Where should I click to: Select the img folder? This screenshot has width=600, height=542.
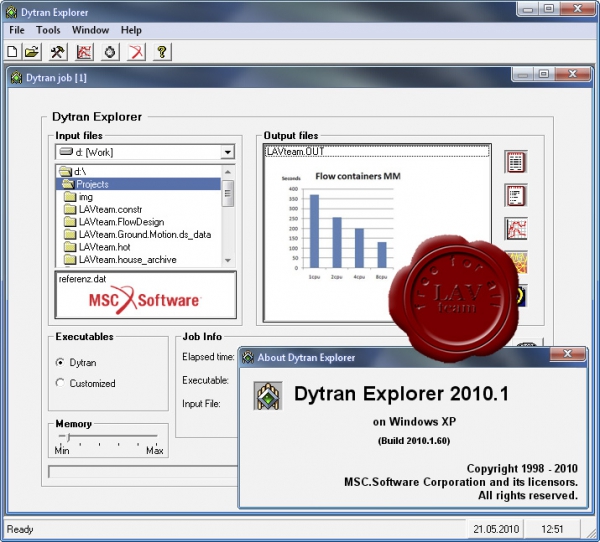tap(138, 197)
